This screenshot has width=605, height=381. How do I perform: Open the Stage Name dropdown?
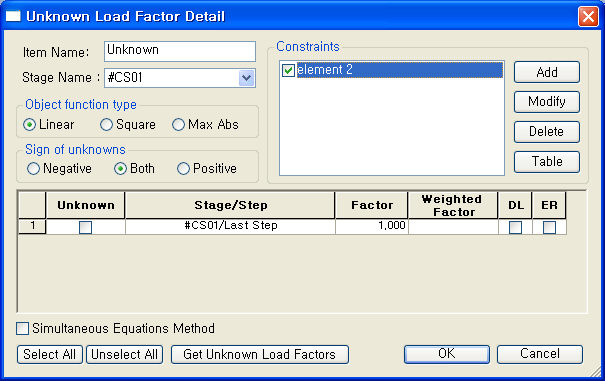point(246,78)
